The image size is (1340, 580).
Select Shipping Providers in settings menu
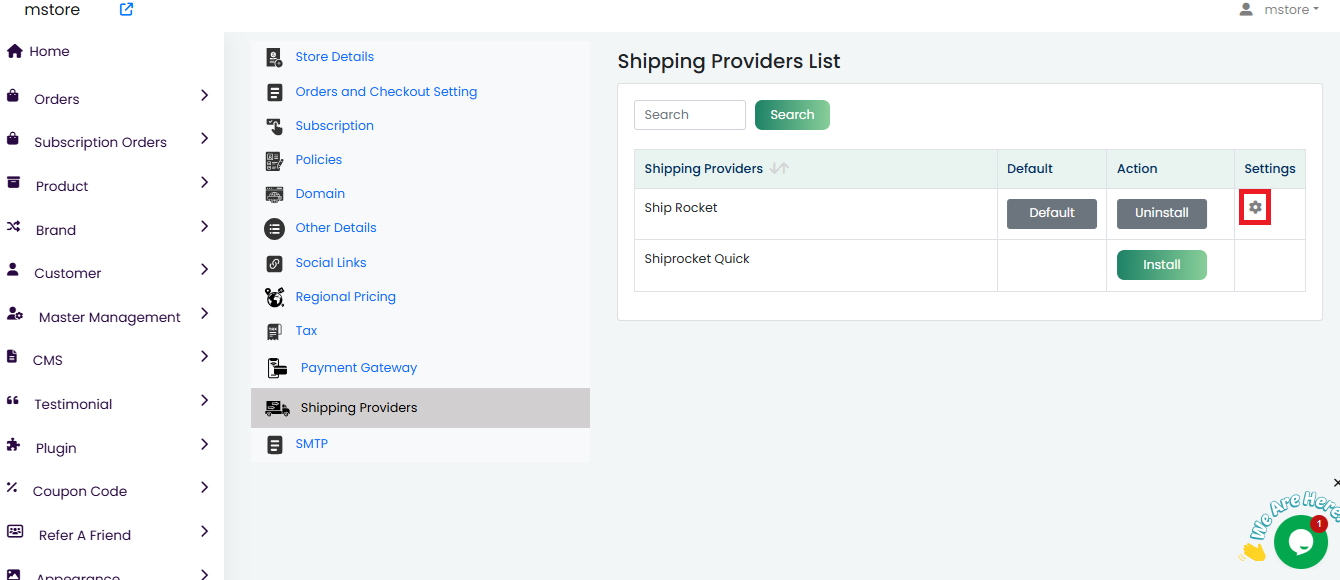[x=358, y=408]
